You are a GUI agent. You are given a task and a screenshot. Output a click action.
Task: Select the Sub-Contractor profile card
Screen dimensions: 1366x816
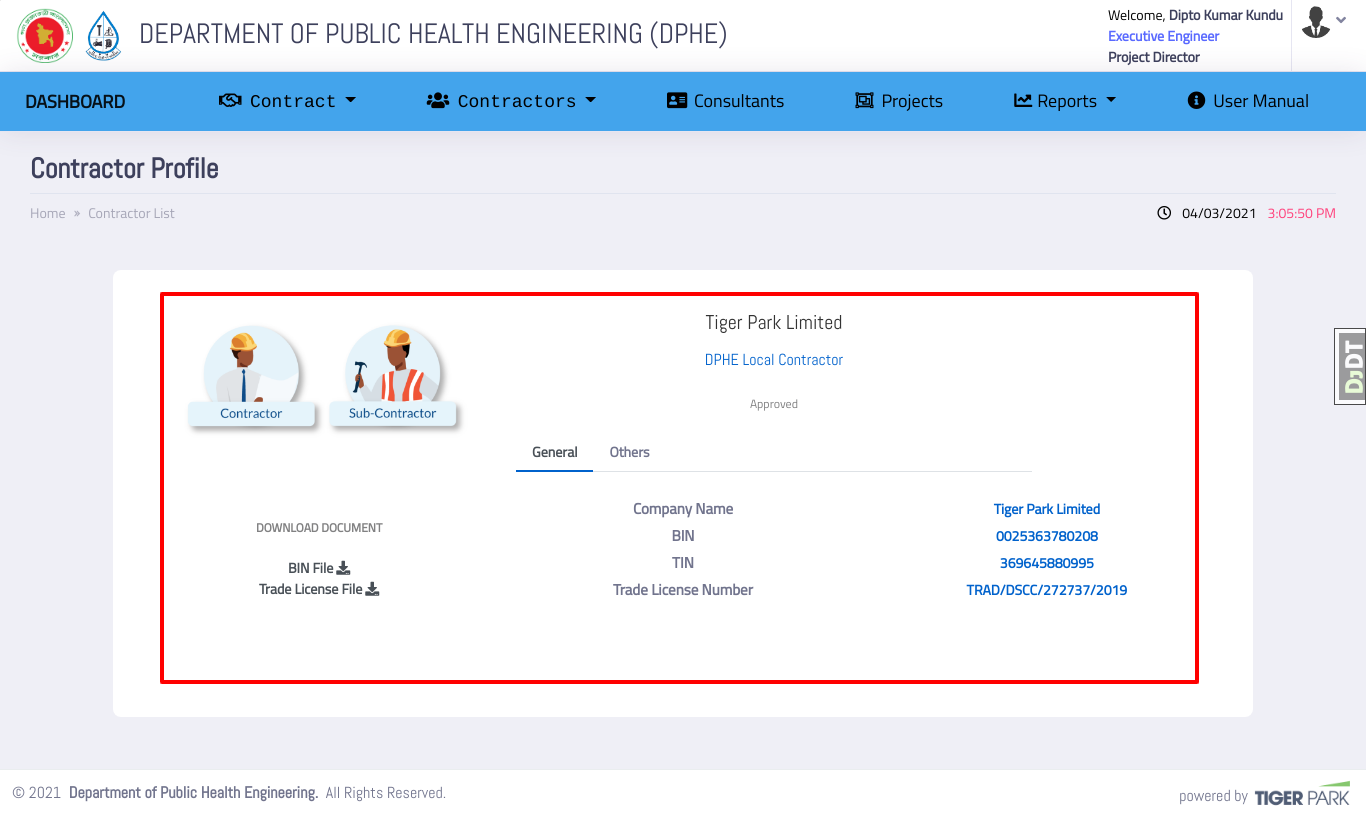coord(393,375)
